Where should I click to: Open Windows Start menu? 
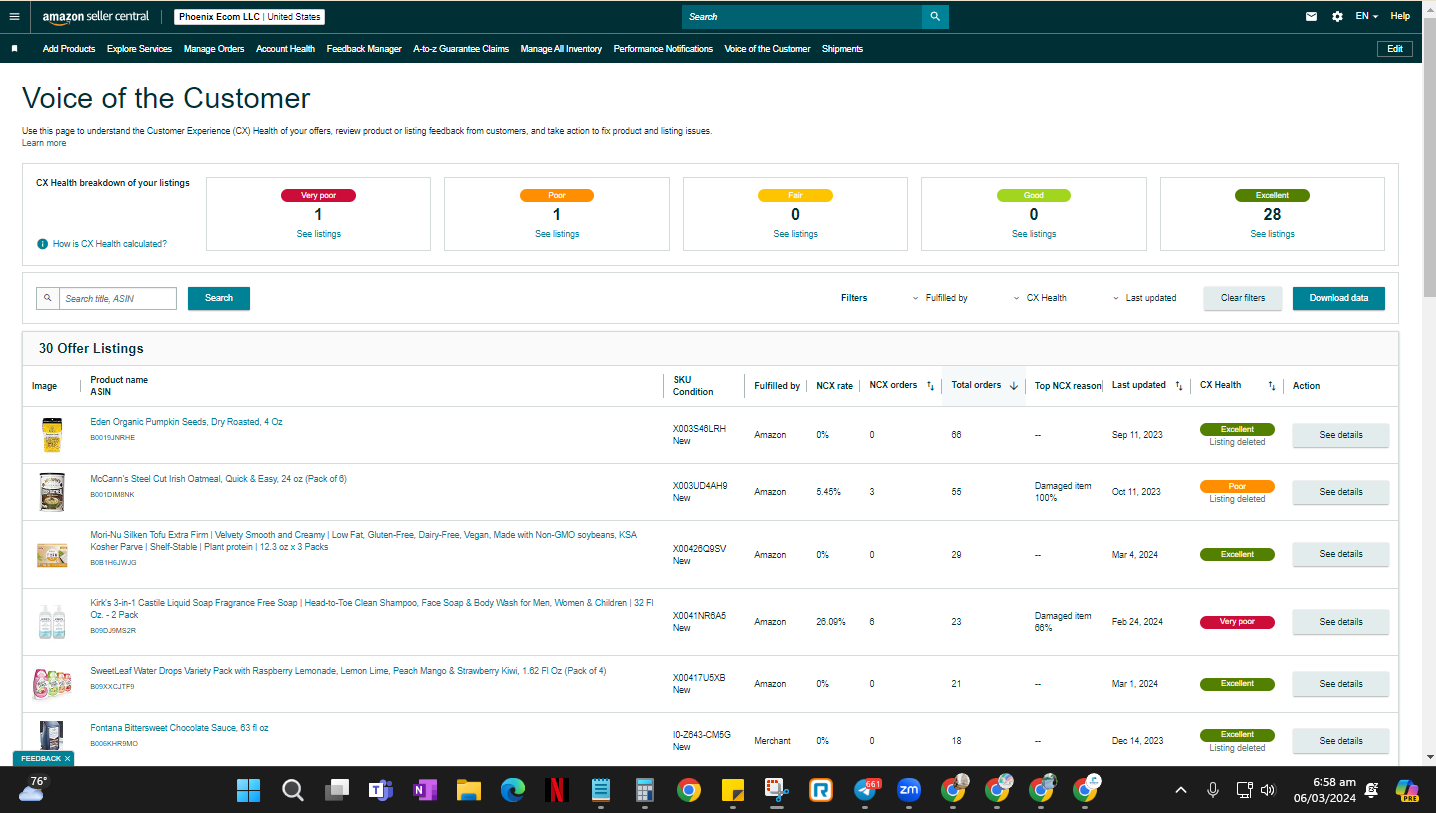click(x=248, y=790)
